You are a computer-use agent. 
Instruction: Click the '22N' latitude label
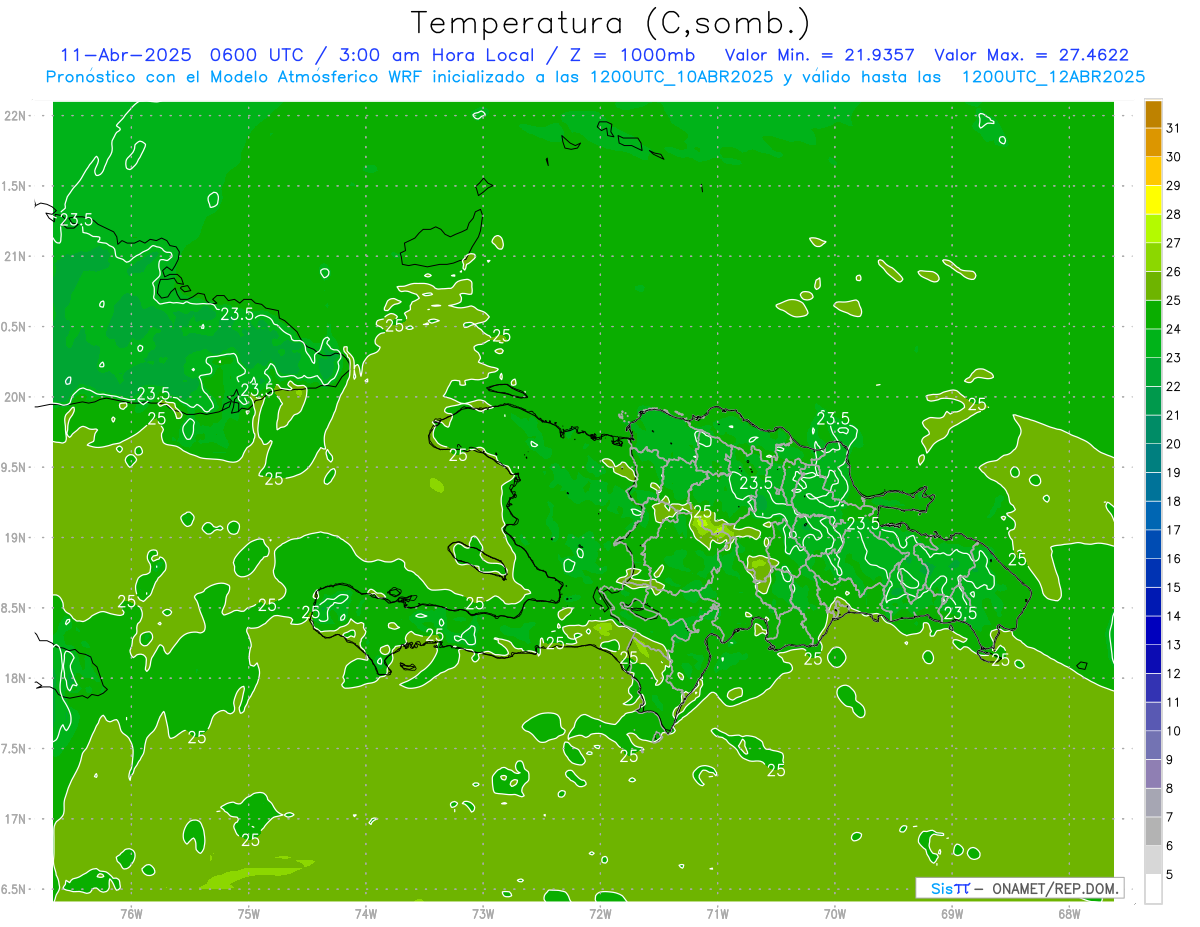tap(16, 115)
